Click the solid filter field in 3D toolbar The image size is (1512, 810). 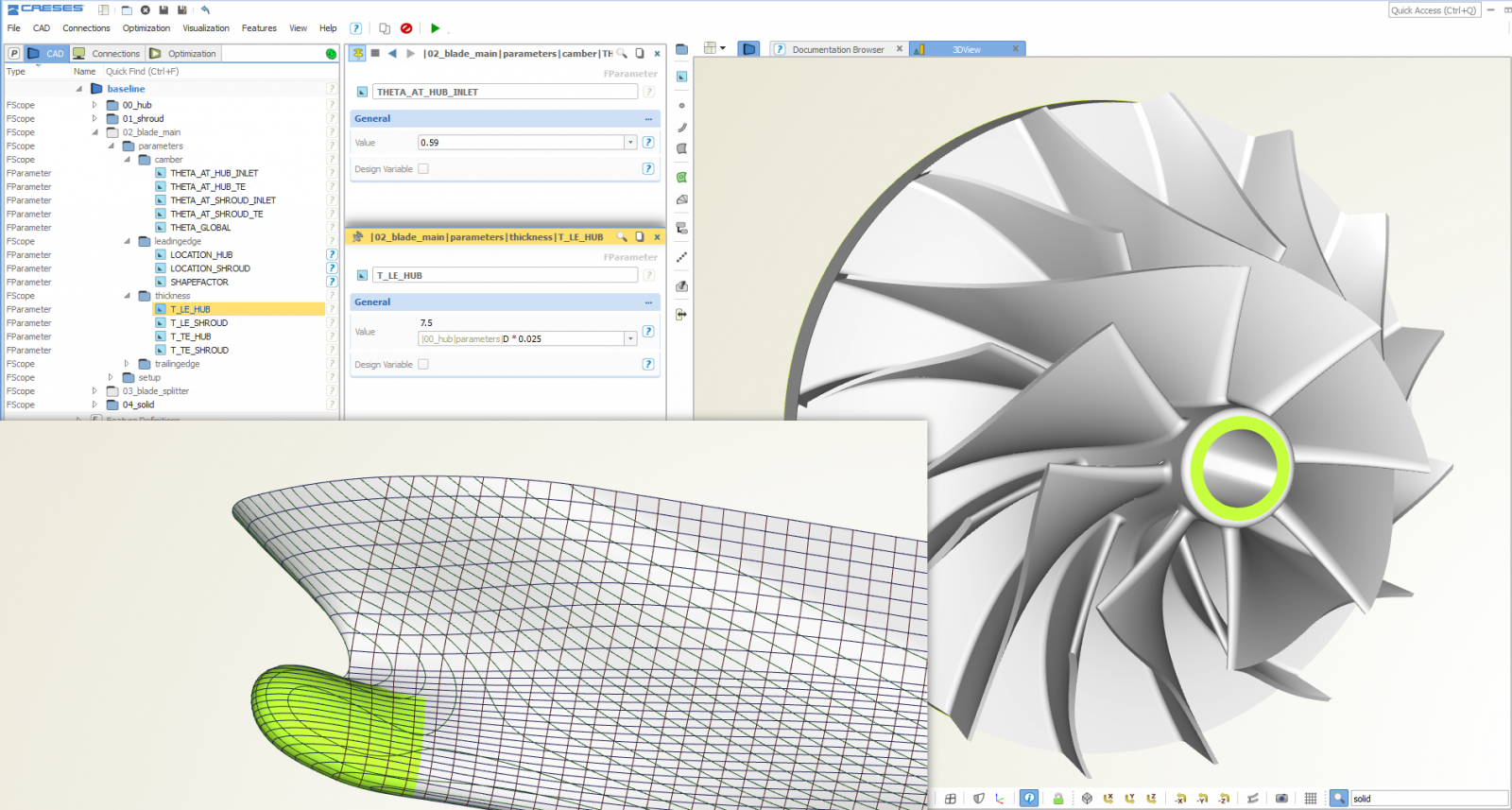(x=1429, y=799)
